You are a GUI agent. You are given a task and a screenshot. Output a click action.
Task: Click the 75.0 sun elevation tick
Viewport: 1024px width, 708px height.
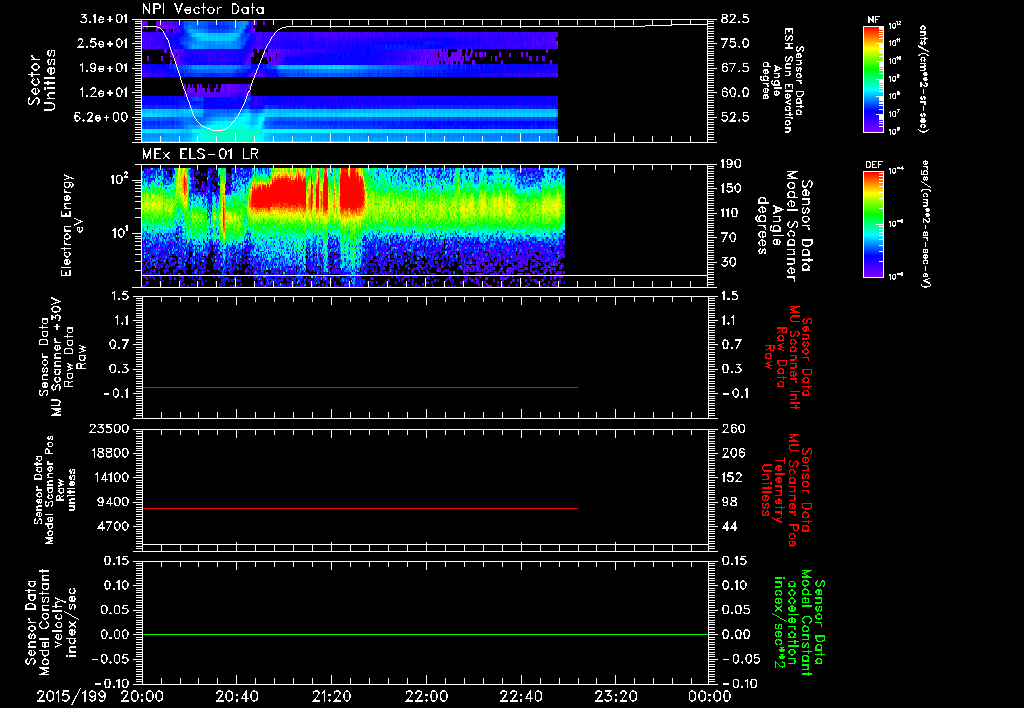tap(735, 43)
